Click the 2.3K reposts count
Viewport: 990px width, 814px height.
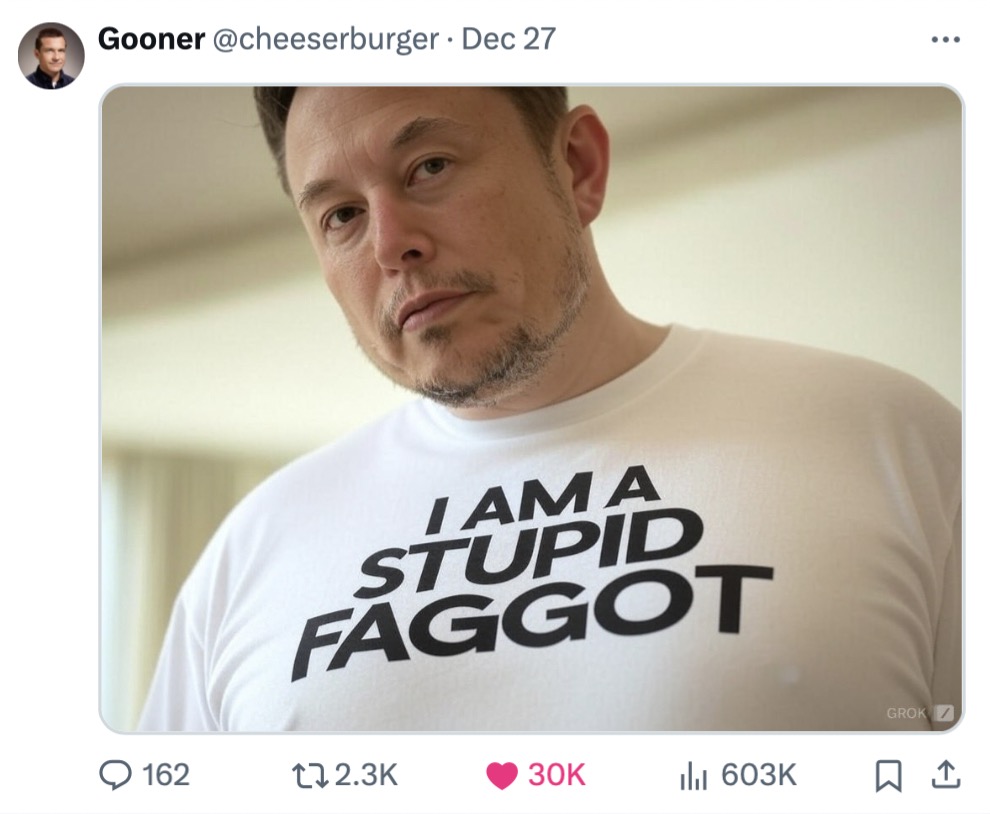coord(366,775)
